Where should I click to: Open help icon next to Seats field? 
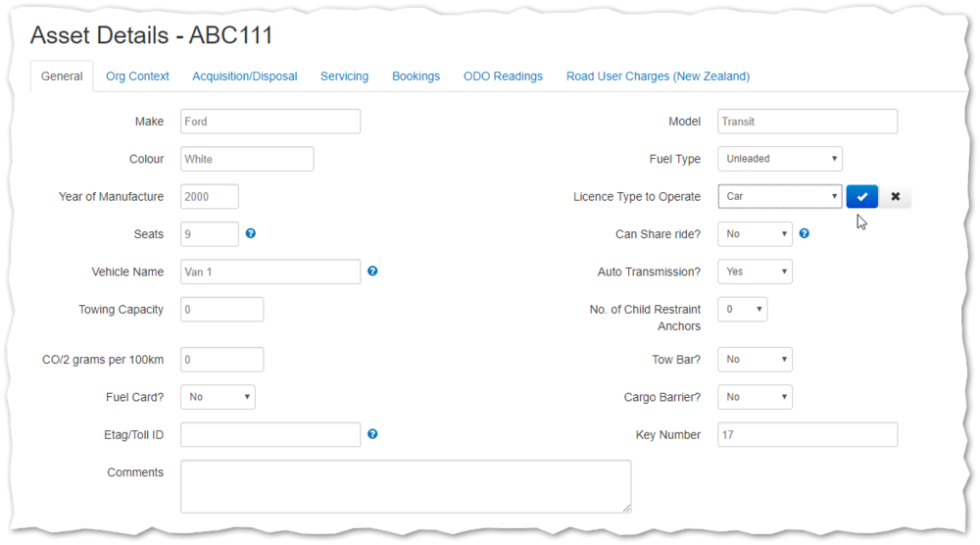pos(251,233)
